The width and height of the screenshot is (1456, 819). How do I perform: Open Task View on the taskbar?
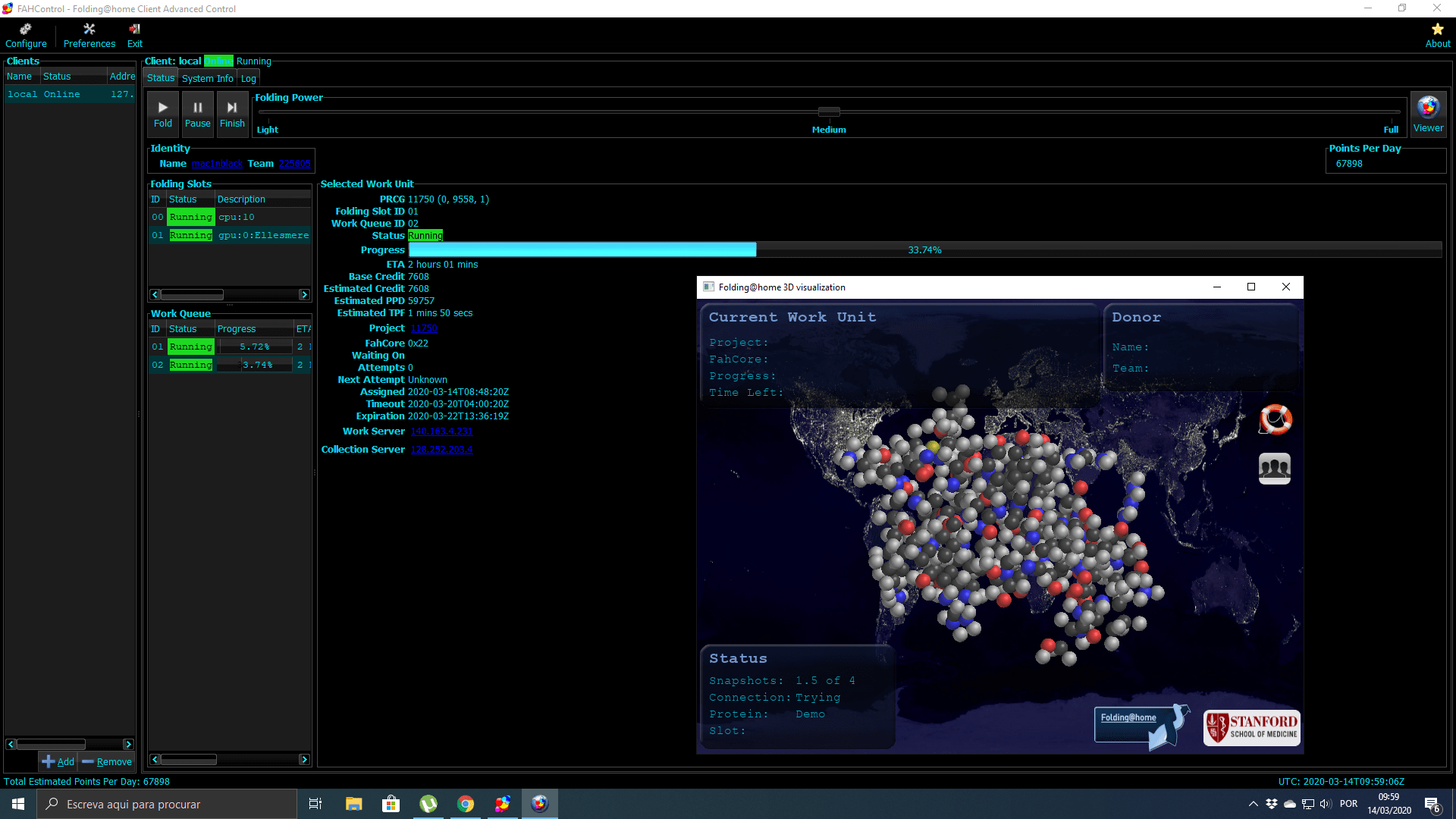[315, 804]
